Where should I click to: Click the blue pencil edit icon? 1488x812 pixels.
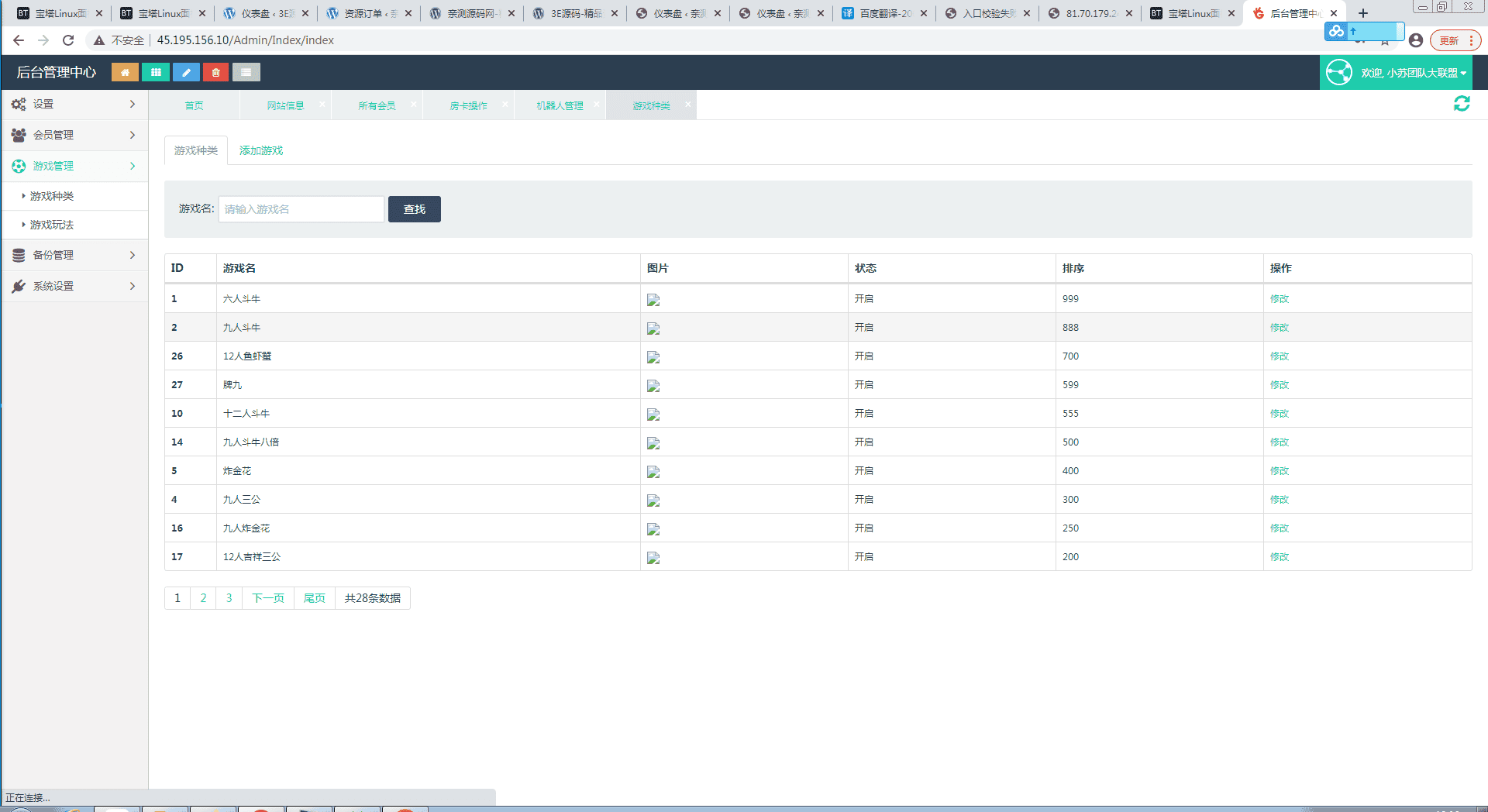(186, 72)
